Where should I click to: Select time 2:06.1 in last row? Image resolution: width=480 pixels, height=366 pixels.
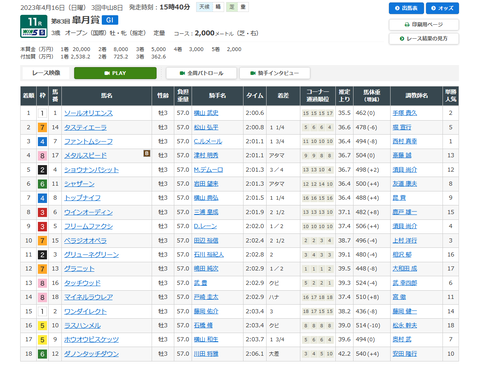255,354
